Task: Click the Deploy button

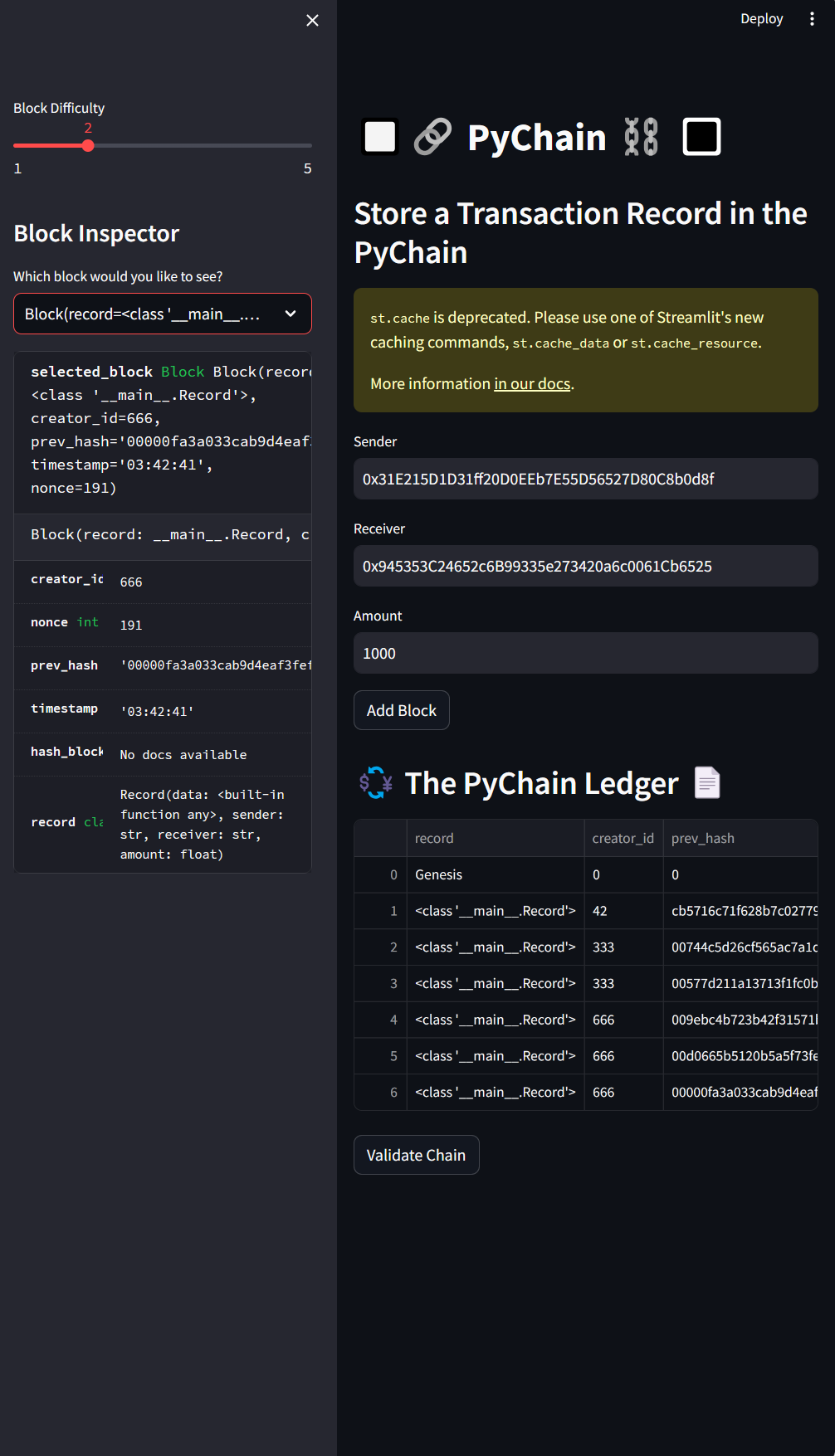Action: [x=761, y=18]
